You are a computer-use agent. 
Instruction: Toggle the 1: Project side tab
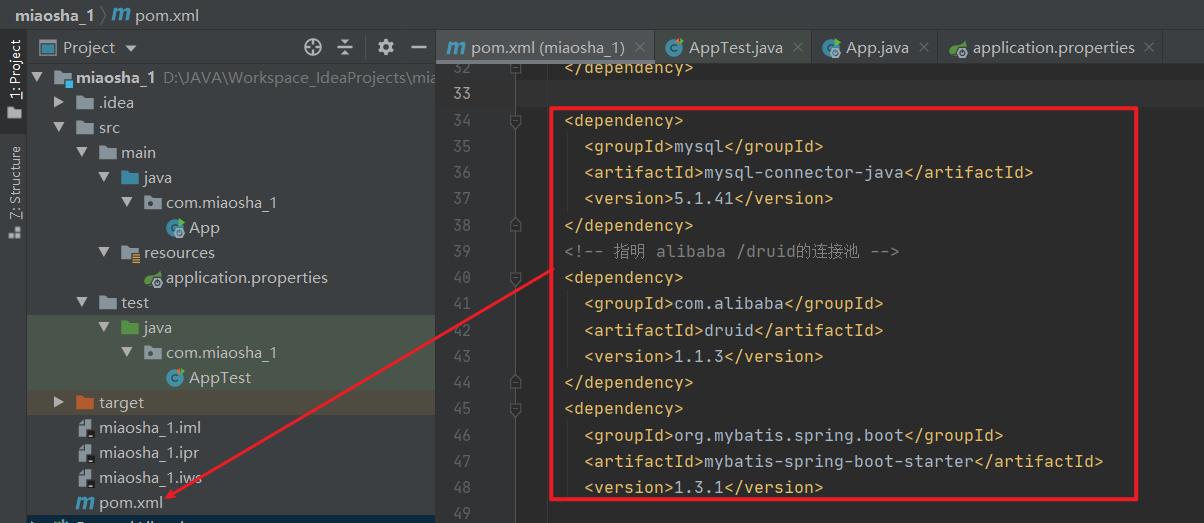(x=14, y=80)
